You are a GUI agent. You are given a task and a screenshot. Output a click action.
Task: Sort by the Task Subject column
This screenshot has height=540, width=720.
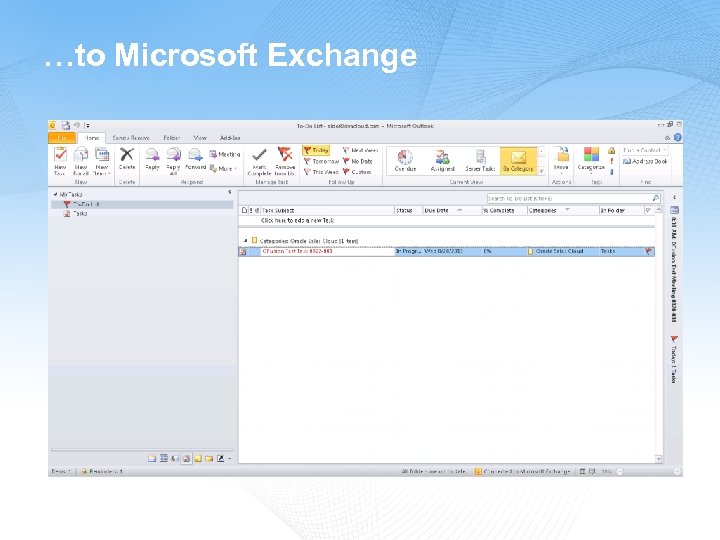pos(327,210)
